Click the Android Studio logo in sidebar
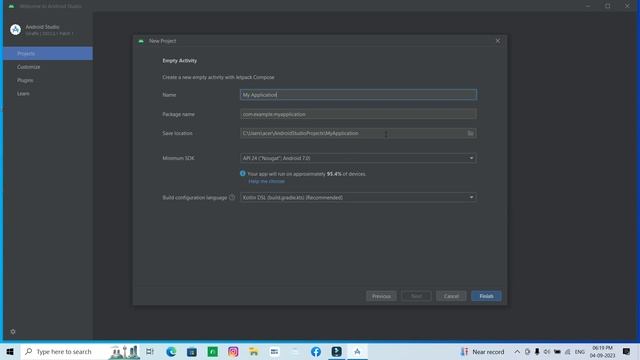 tap(16, 30)
